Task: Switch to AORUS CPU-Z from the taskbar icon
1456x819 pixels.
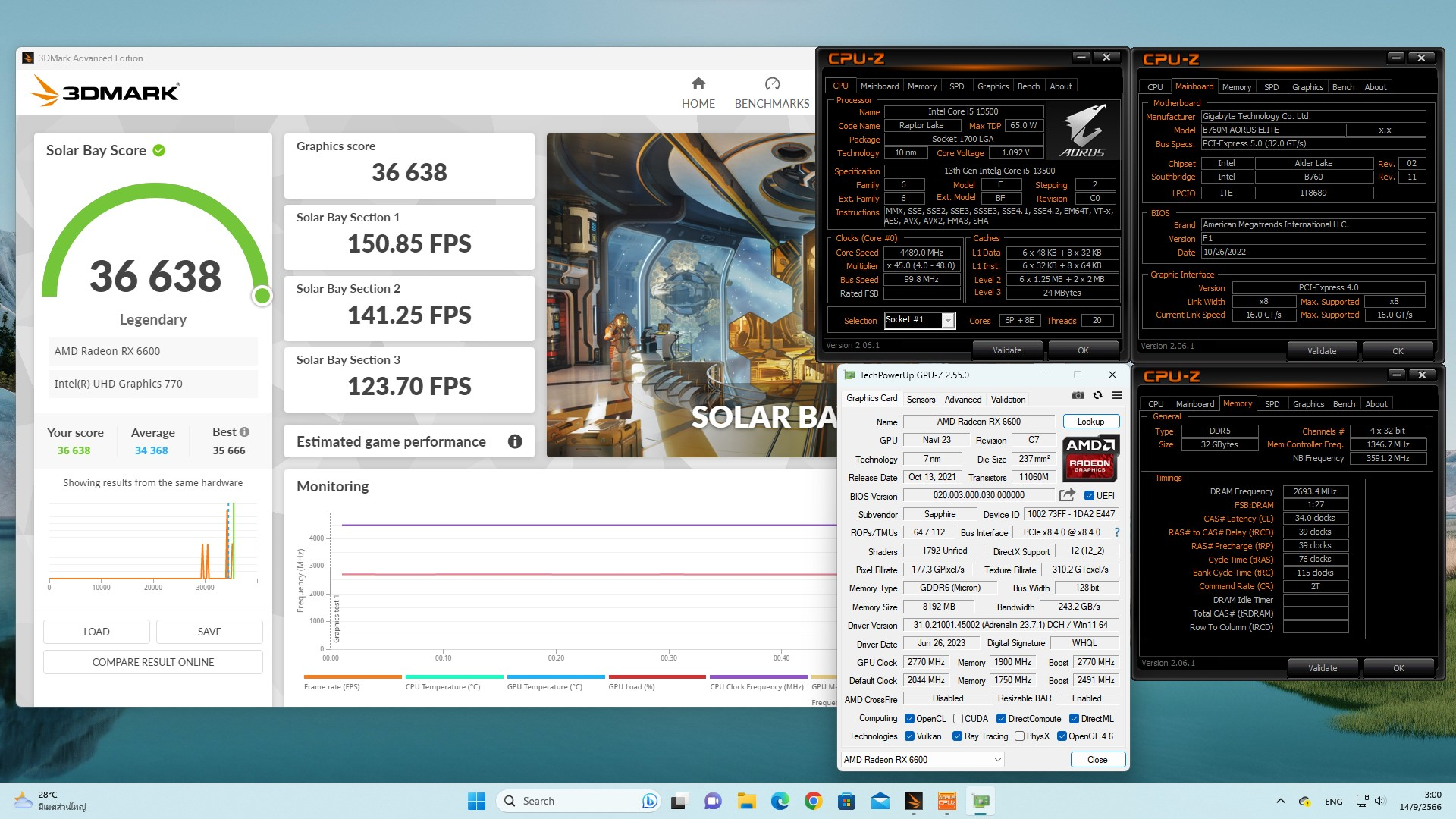Action: pyautogui.click(x=947, y=801)
